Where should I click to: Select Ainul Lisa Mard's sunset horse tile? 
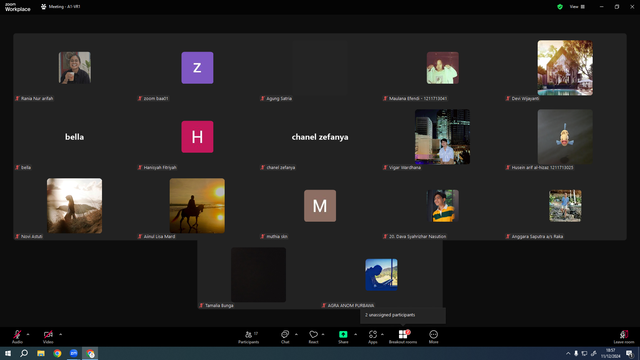tap(197, 206)
